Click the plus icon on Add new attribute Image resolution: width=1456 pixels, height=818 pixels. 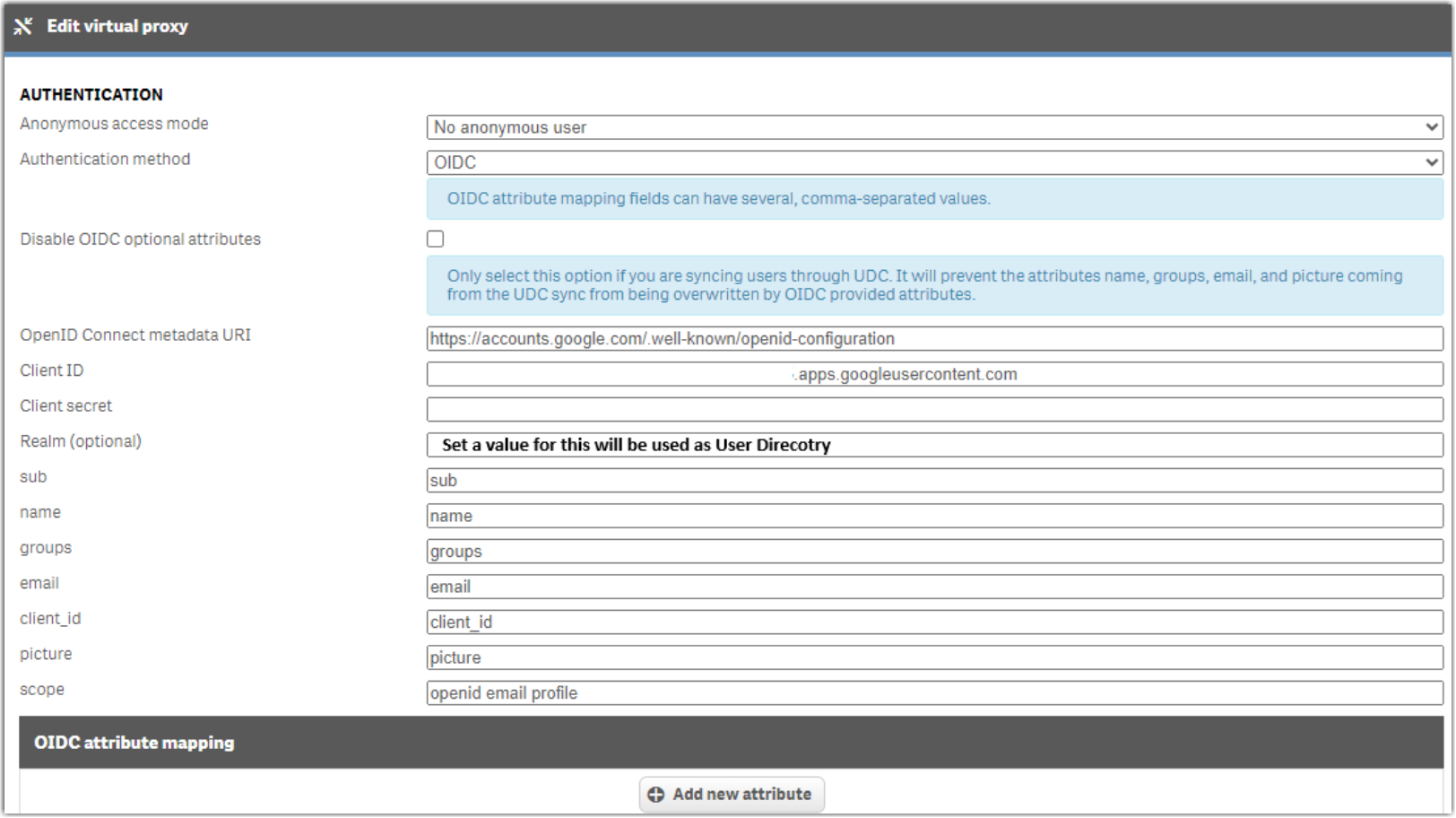656,794
